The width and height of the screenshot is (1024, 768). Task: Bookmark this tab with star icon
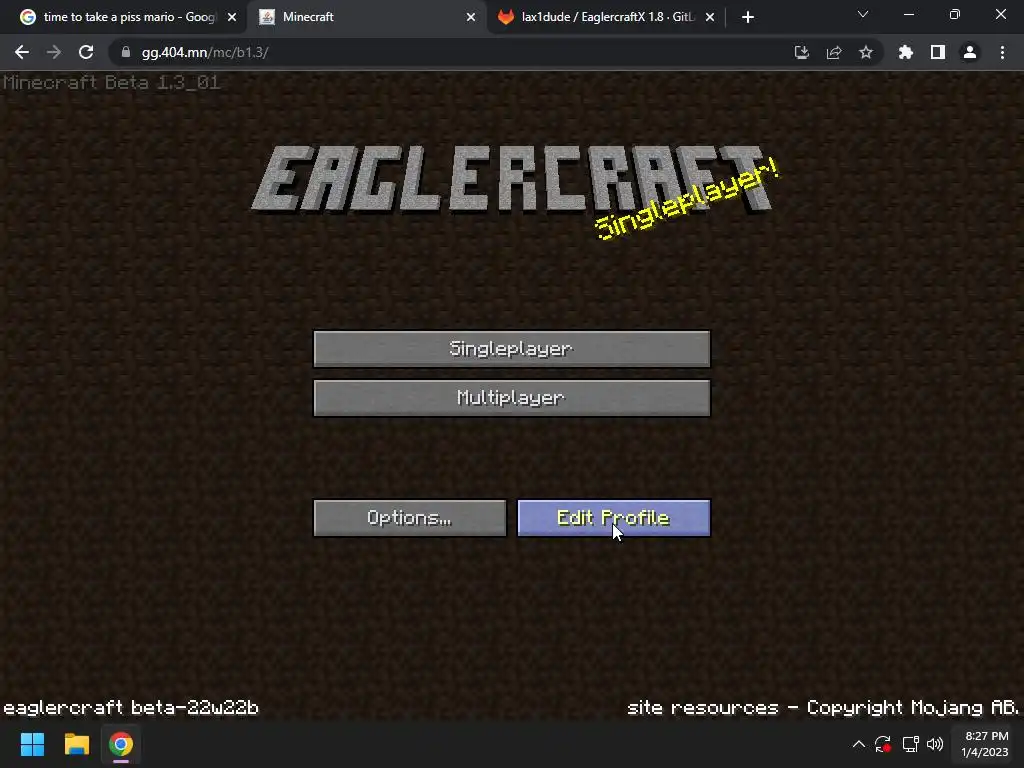865,52
